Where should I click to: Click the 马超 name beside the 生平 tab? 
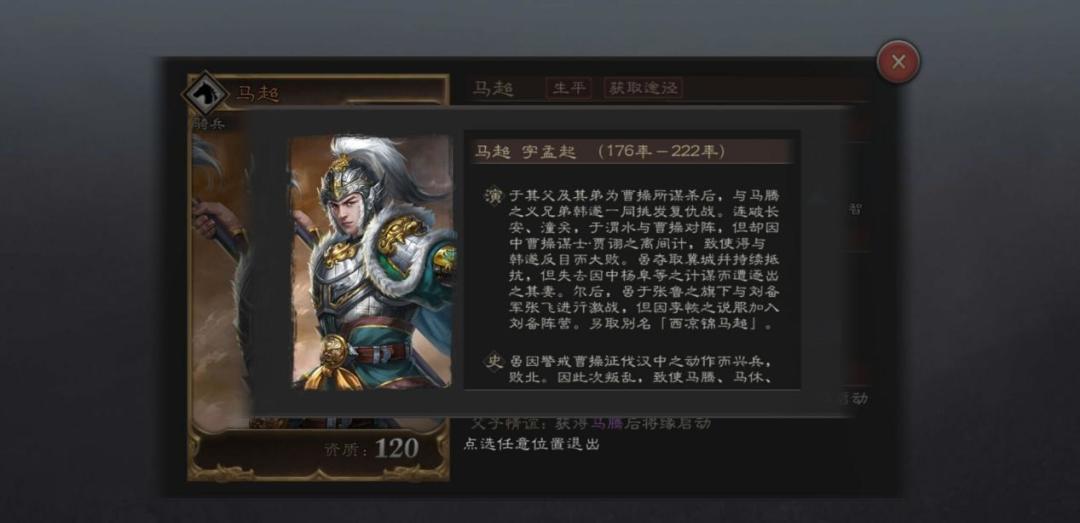pyautogui.click(x=493, y=88)
